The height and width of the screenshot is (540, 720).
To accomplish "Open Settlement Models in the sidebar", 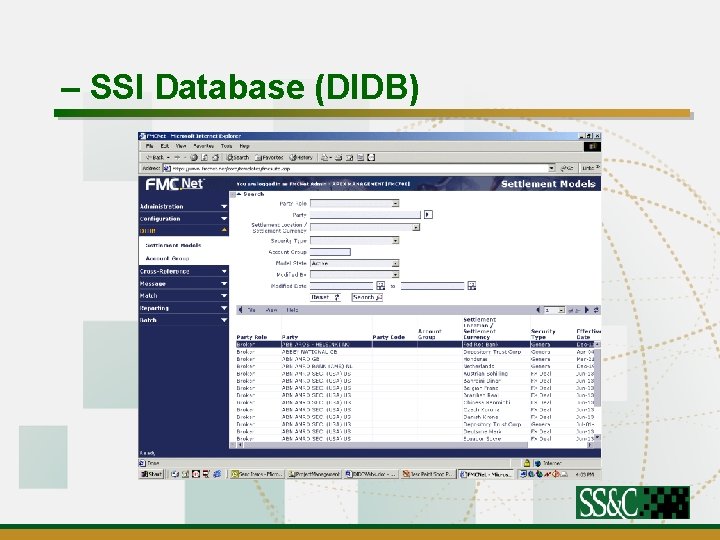I will 173,245.
